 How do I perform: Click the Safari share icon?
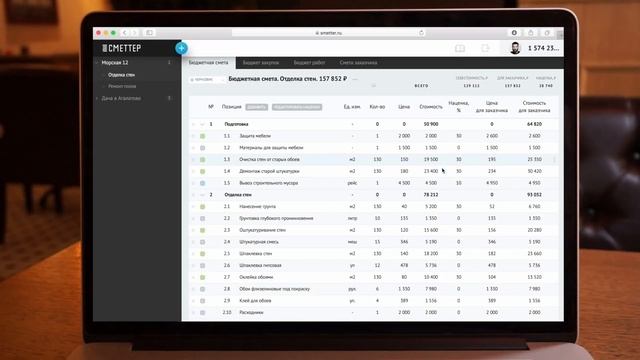[x=531, y=33]
